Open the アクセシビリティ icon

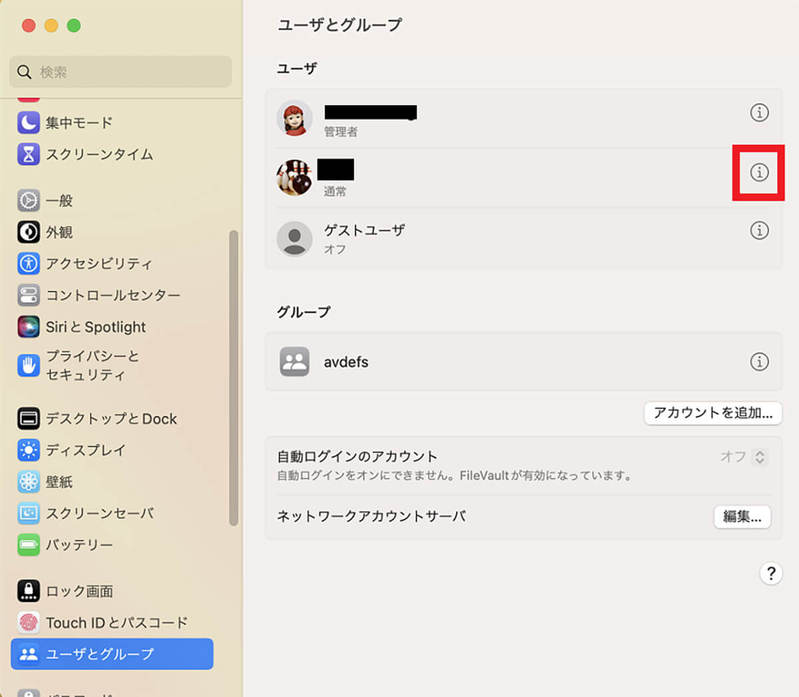[x=29, y=263]
